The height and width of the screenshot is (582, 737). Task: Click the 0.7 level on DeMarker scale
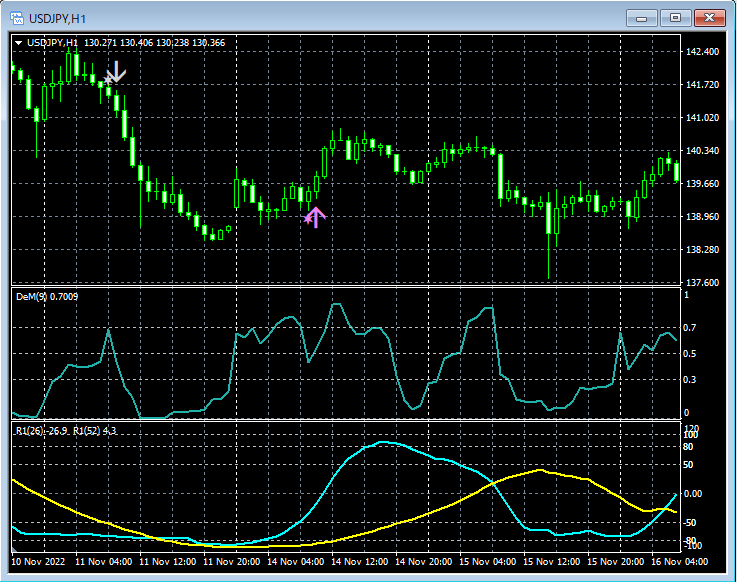(x=688, y=328)
